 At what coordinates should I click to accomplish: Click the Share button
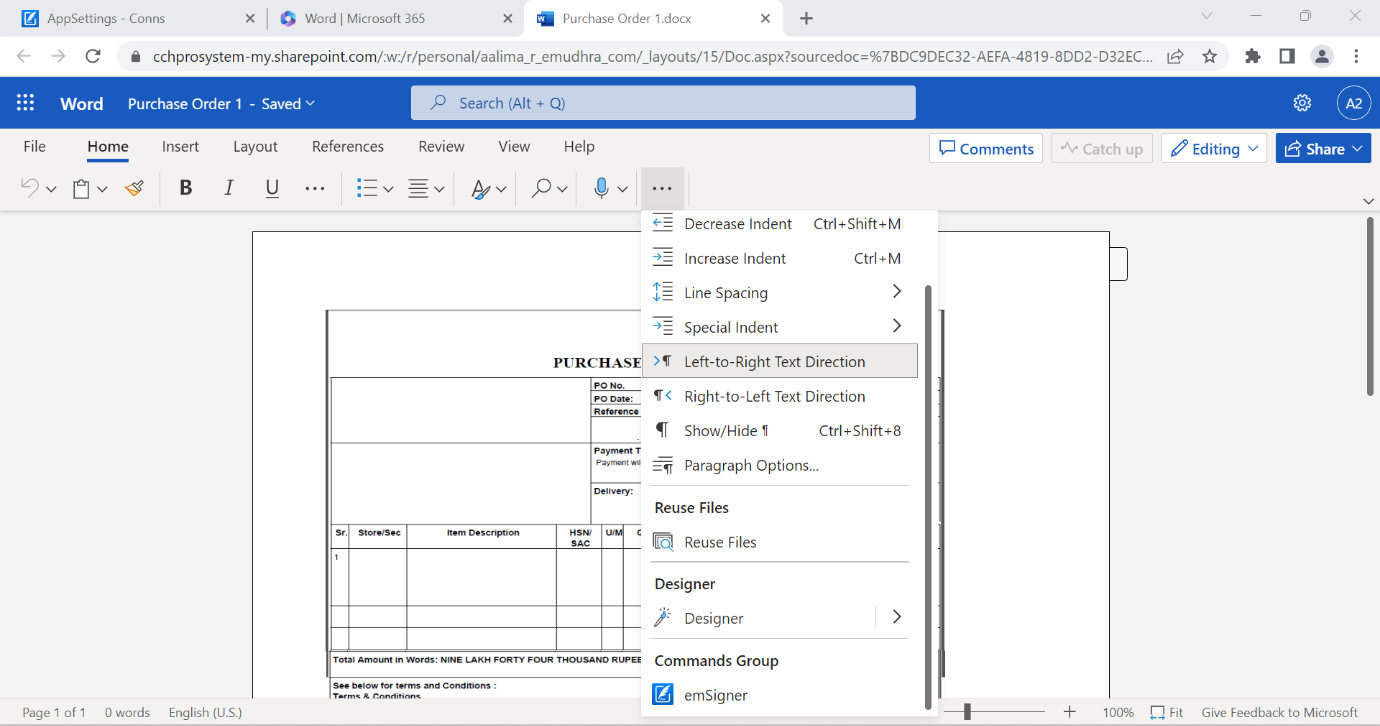1323,148
